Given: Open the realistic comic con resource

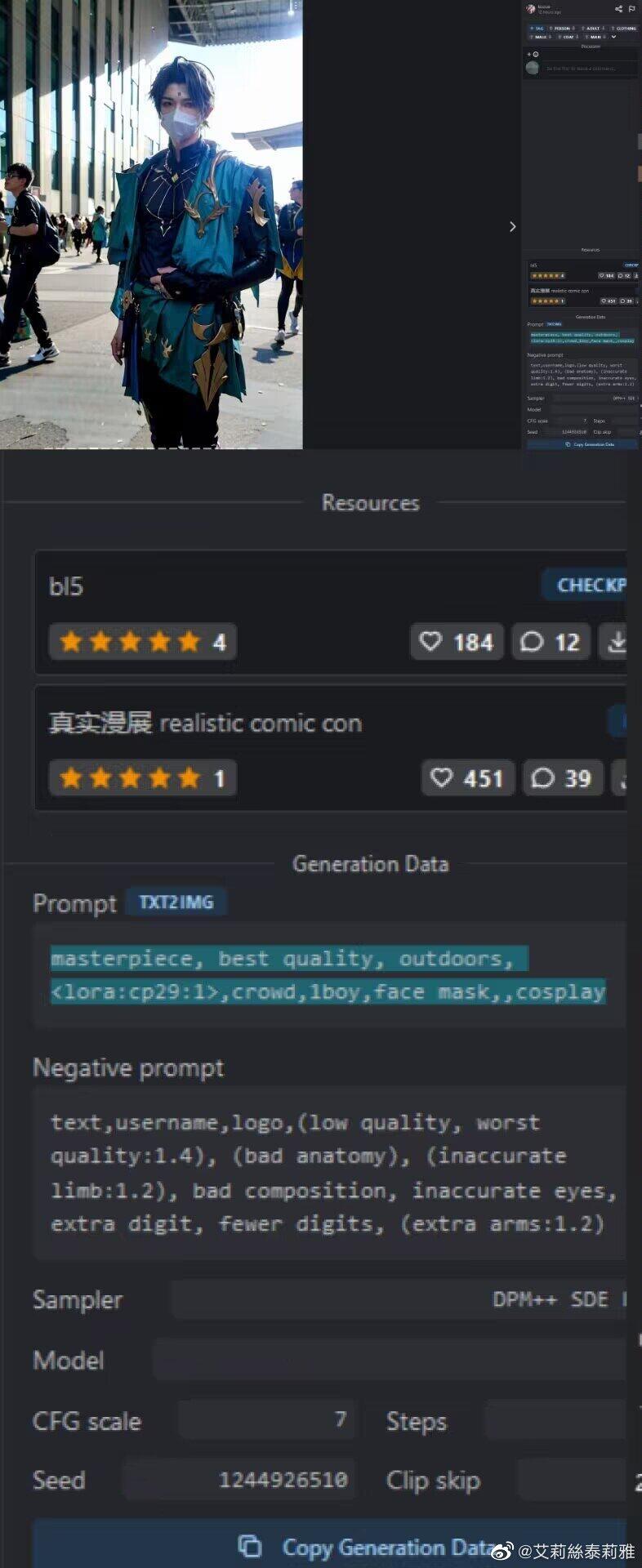Looking at the screenshot, I should click(x=205, y=723).
